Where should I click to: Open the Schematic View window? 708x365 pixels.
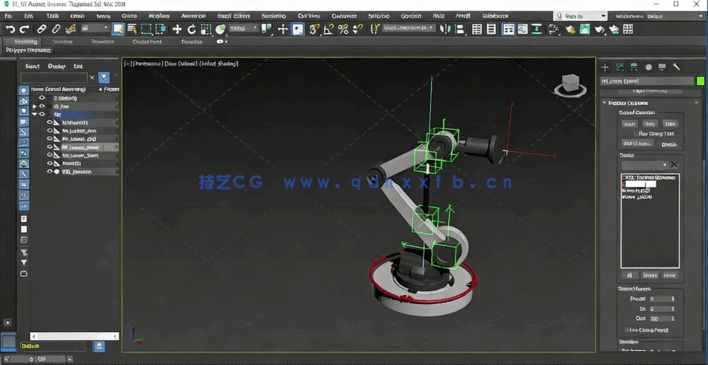(537, 29)
